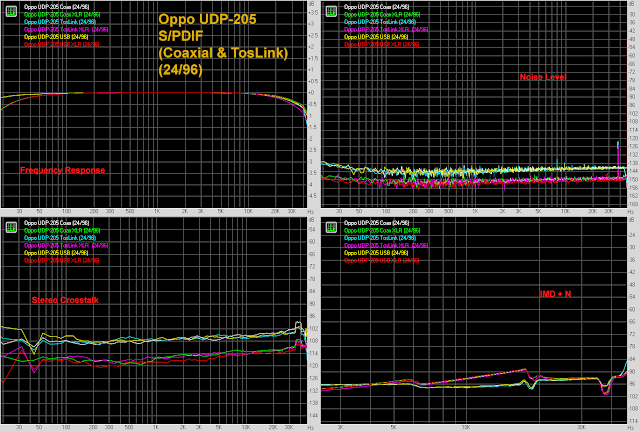Click the orange 'S/PDIF' title line
Viewport: 640px width, 432px height.
(x=181, y=36)
